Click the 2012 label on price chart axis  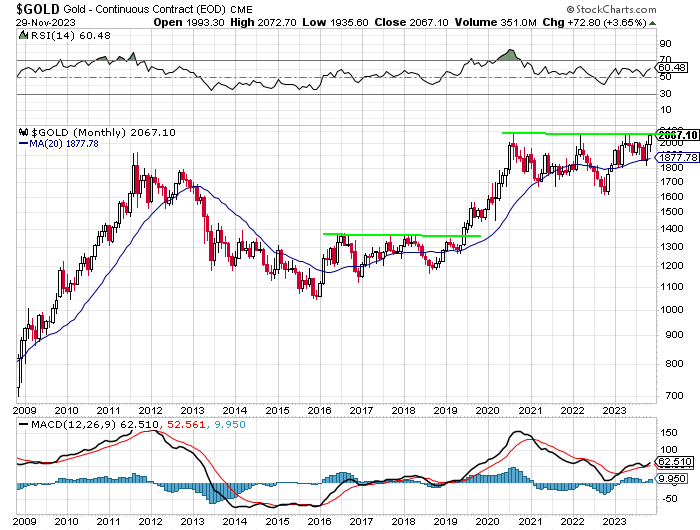(151, 410)
